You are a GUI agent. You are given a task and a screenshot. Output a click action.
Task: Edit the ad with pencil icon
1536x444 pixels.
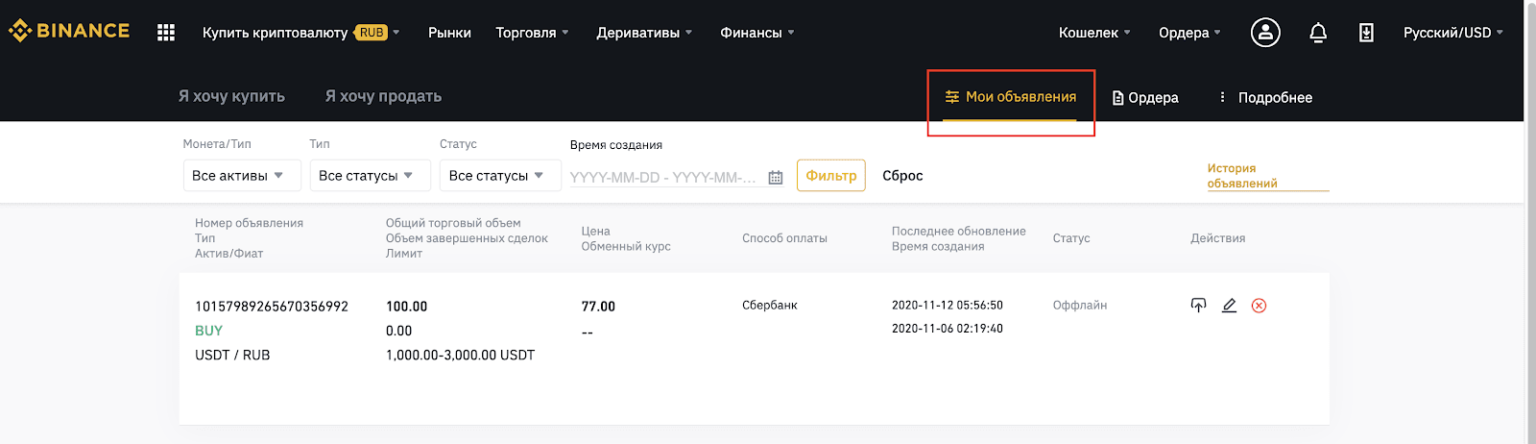1229,306
